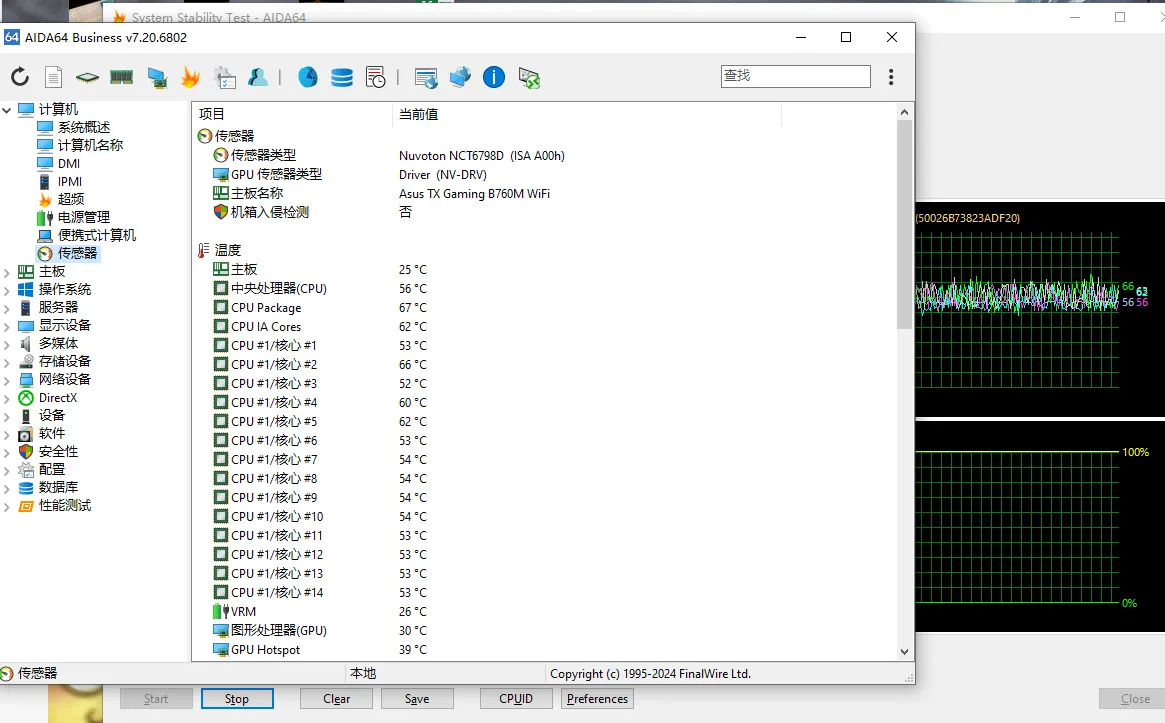Click the sensor list vertical scrollbar
The height and width of the screenshot is (723, 1165).
coord(904,382)
